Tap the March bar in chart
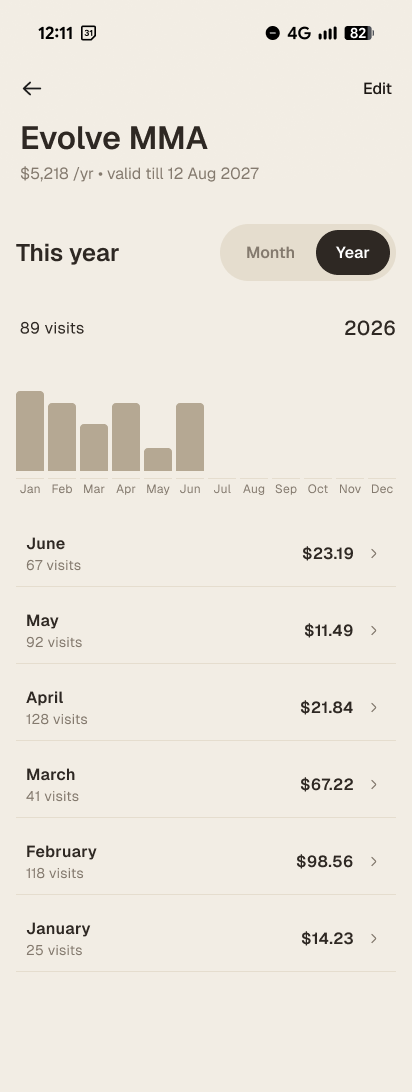The width and height of the screenshot is (412, 1092). tap(94, 448)
